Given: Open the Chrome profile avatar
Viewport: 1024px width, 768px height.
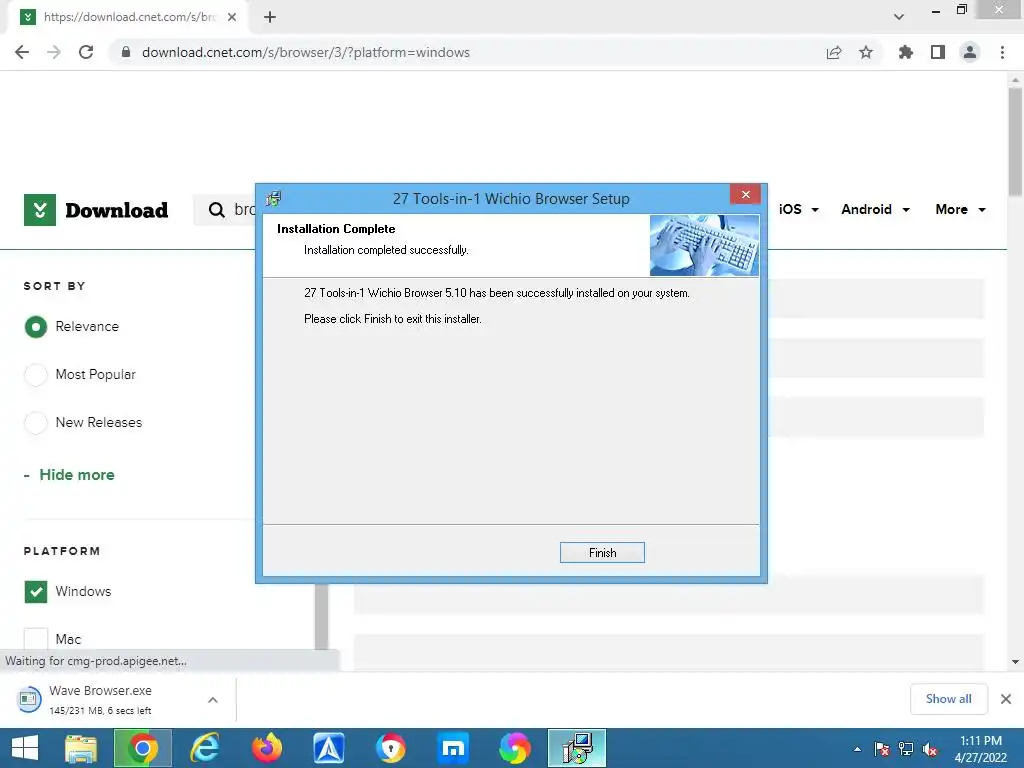Looking at the screenshot, I should coord(970,52).
